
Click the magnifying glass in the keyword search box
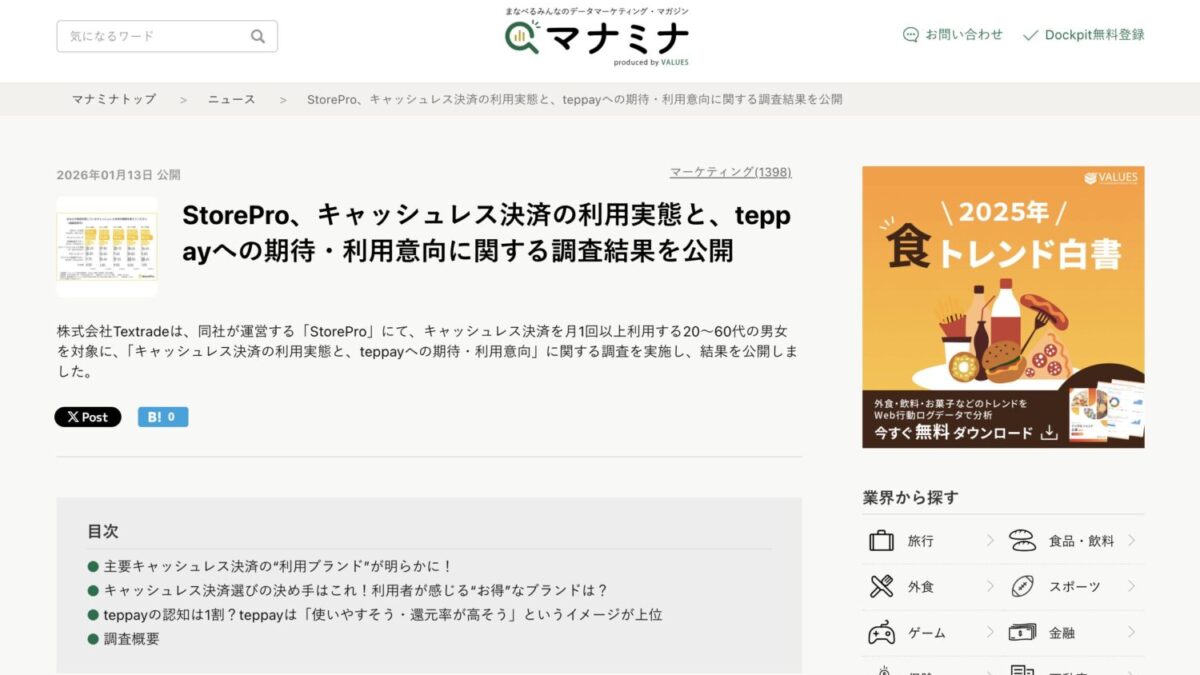click(x=258, y=35)
